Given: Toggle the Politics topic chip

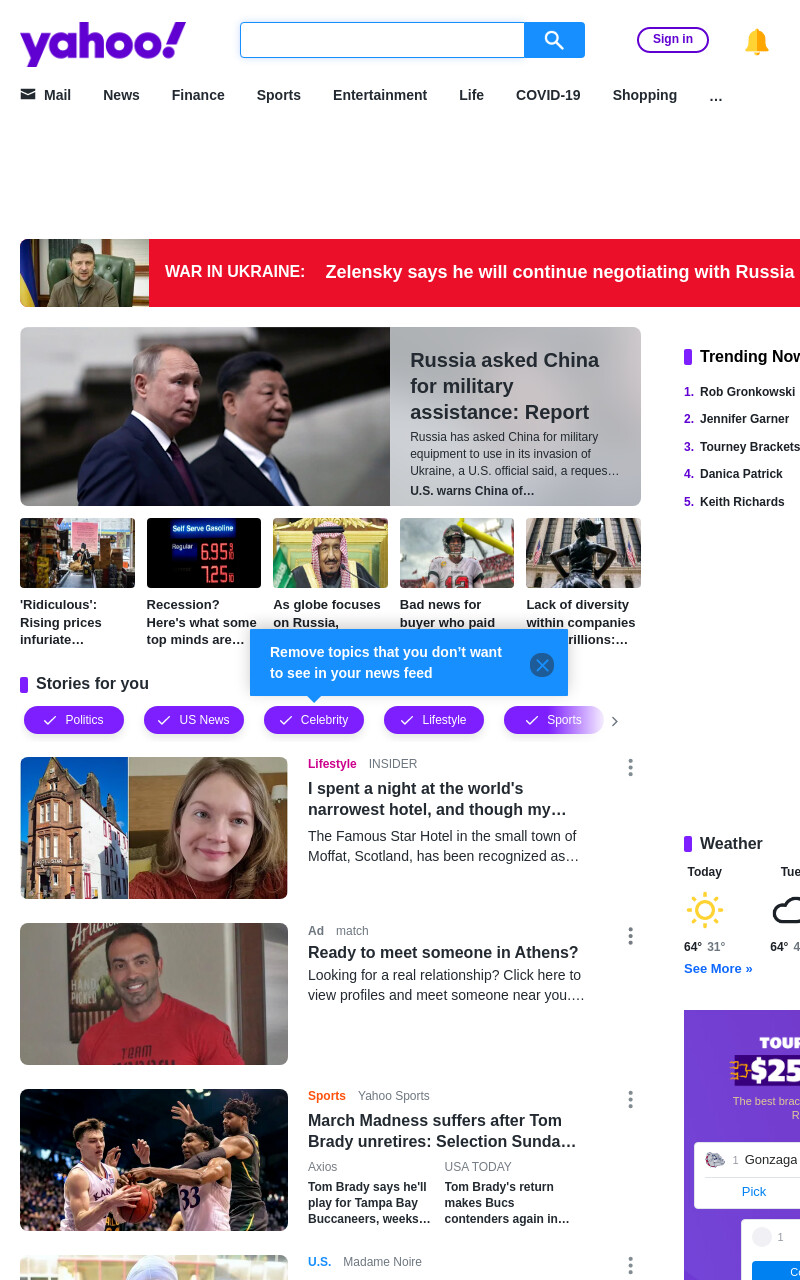Looking at the screenshot, I should pos(74,720).
